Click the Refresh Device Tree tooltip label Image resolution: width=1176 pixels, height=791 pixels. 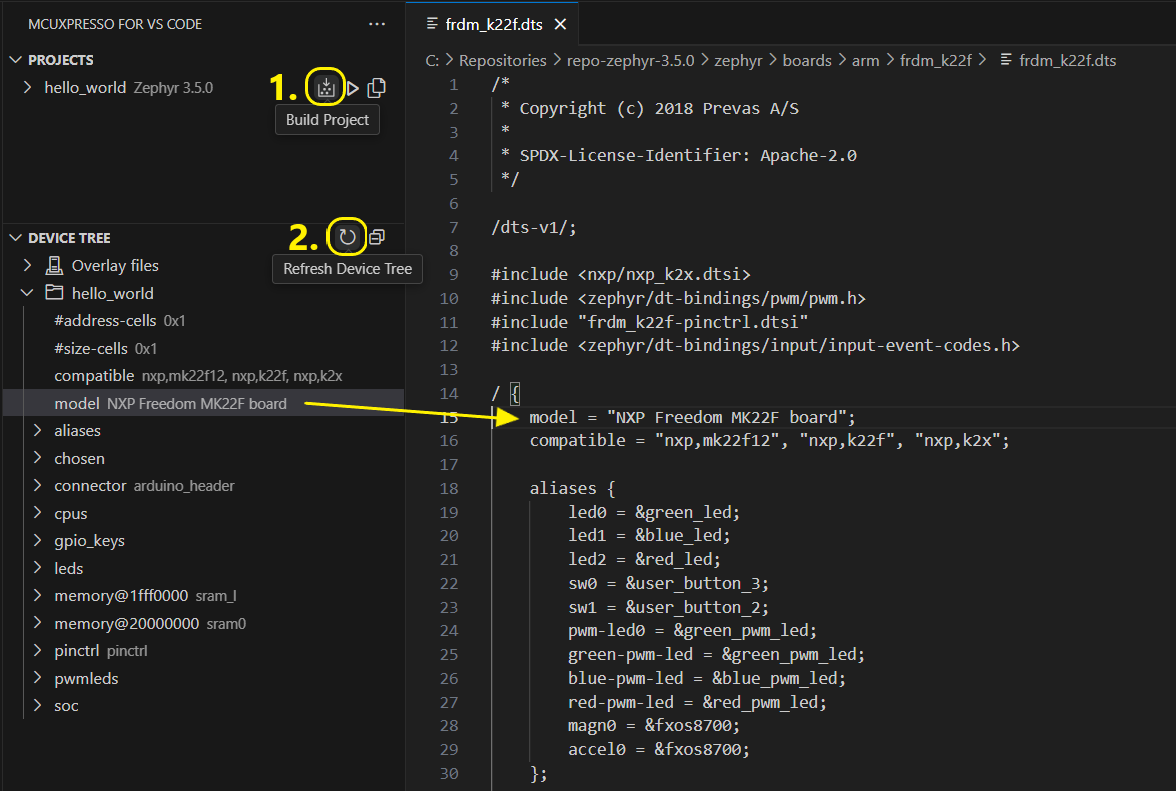347,269
